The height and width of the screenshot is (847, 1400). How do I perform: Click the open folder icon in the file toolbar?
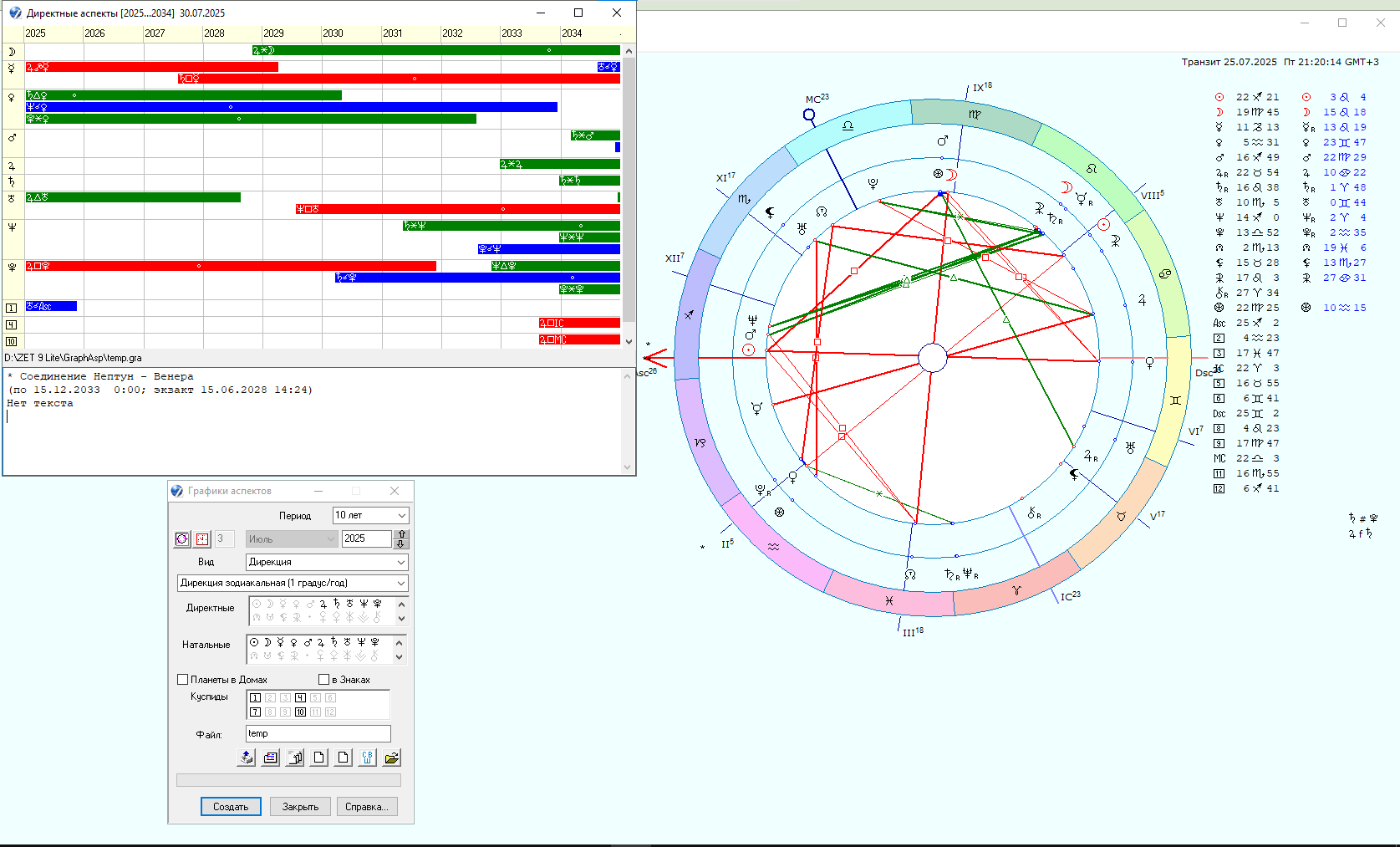coord(391,758)
